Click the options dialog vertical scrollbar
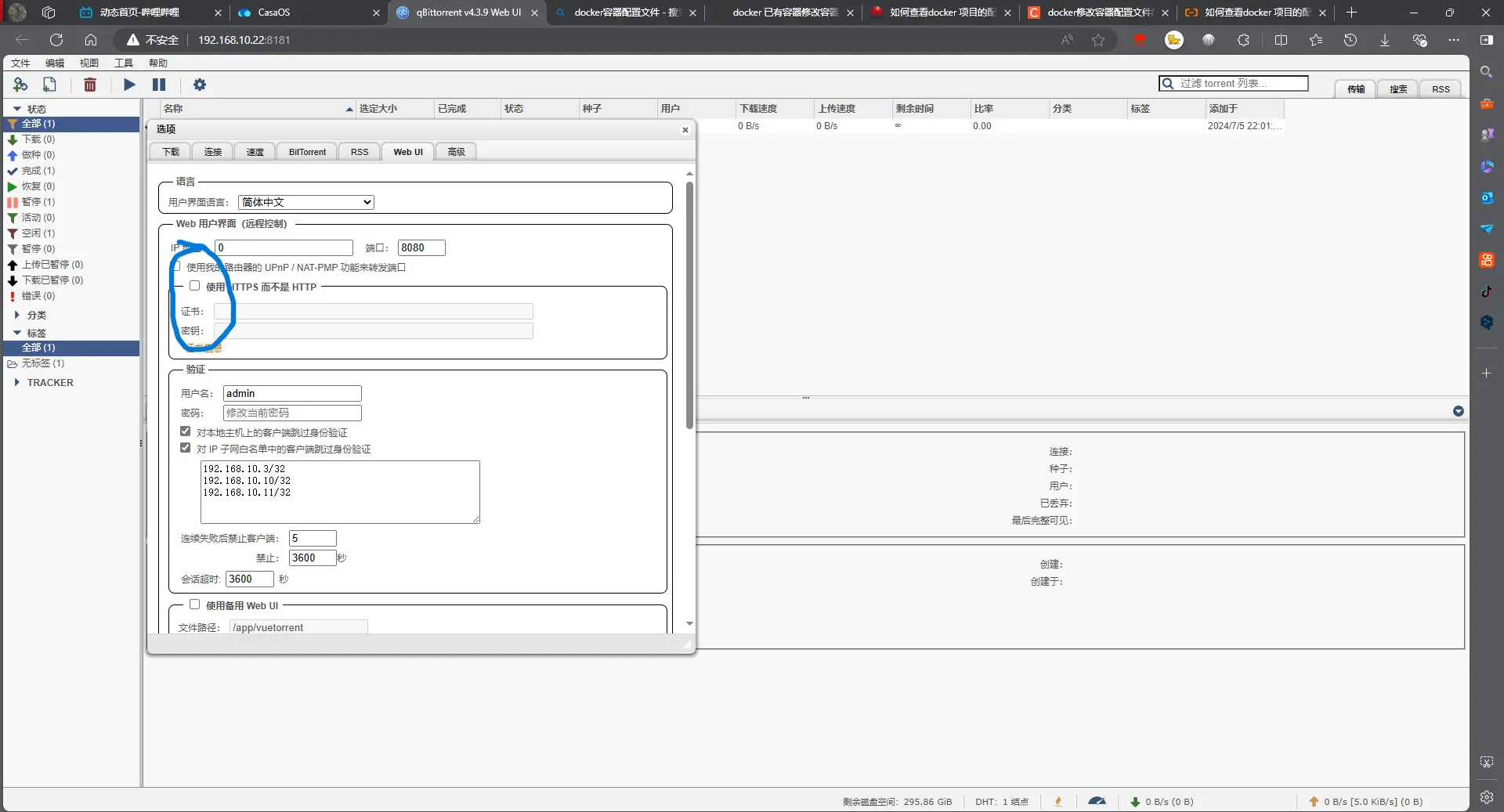This screenshot has width=1504, height=812. 689,305
